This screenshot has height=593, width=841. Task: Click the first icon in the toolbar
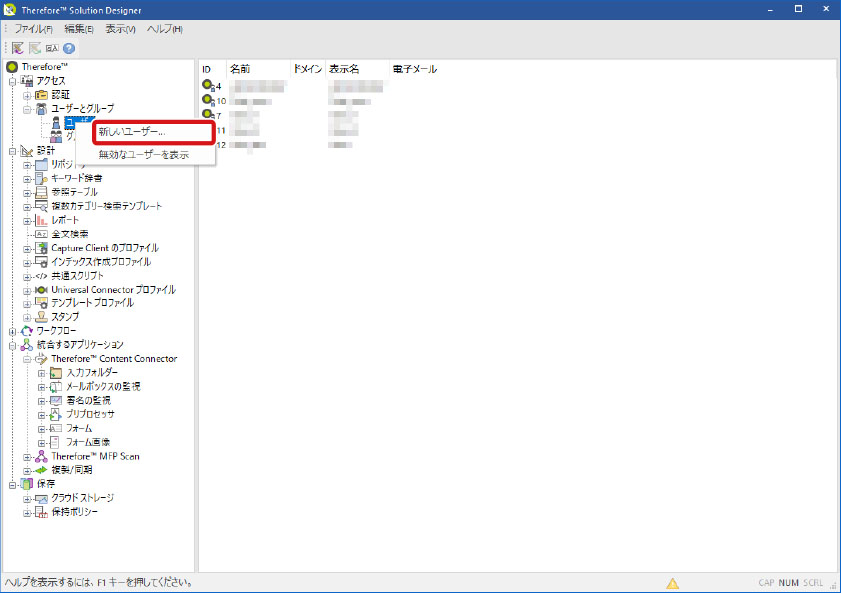[18, 48]
